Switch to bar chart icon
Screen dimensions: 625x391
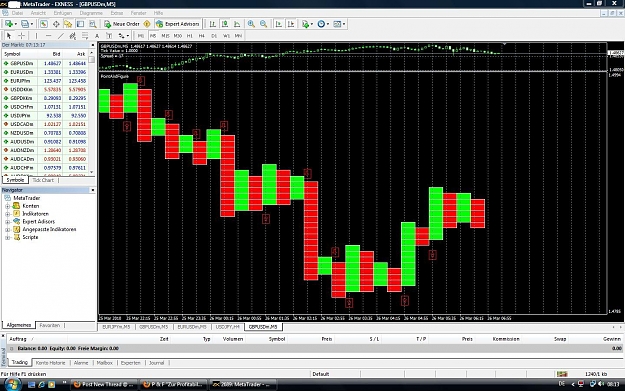pos(213,24)
